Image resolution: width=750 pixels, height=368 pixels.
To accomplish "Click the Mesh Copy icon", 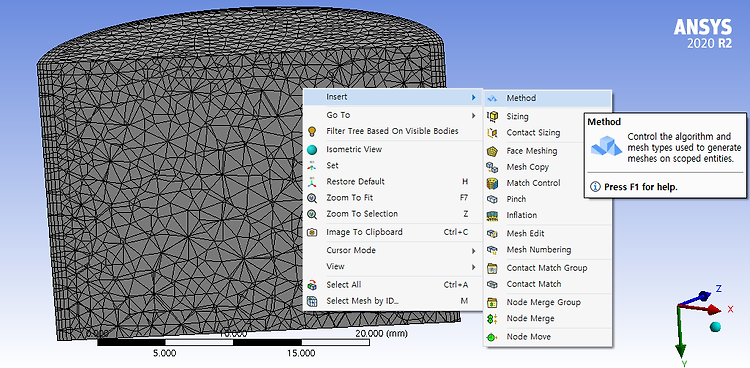I will 492,167.
